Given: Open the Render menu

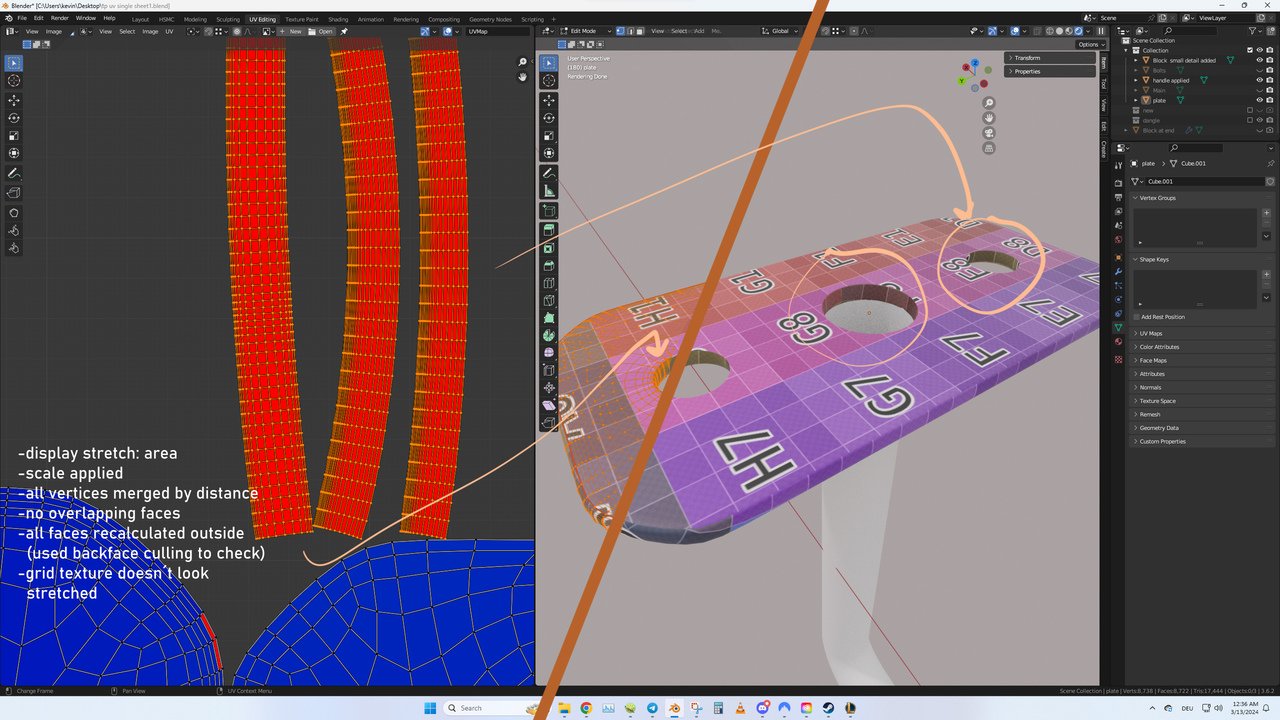Looking at the screenshot, I should click(60, 18).
